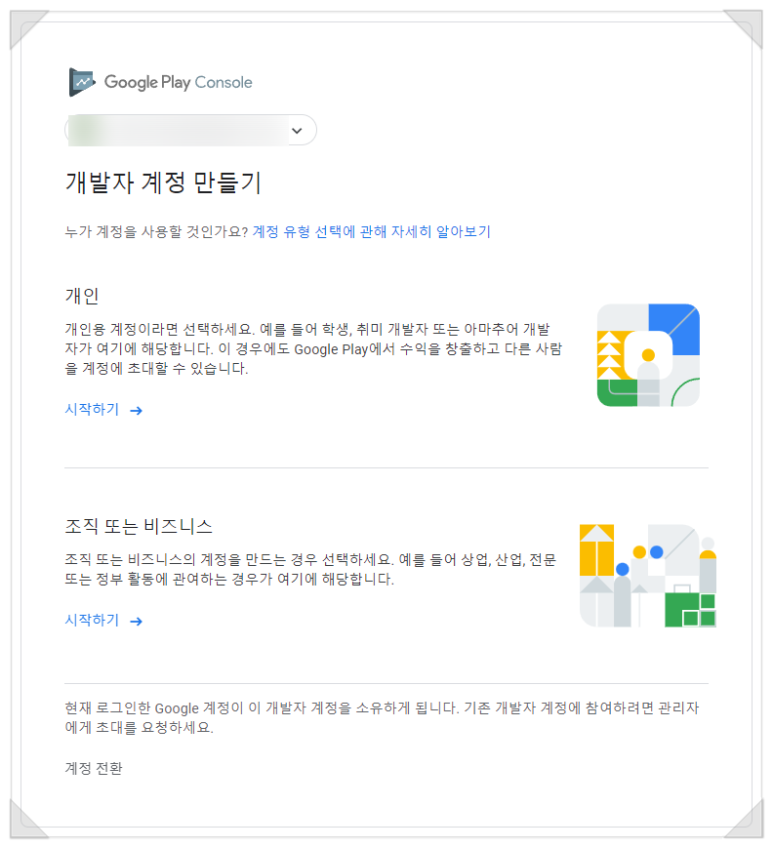This screenshot has height=848, width=773.
Task: Click 계정 전환 to switch accounts
Action: pos(94,768)
